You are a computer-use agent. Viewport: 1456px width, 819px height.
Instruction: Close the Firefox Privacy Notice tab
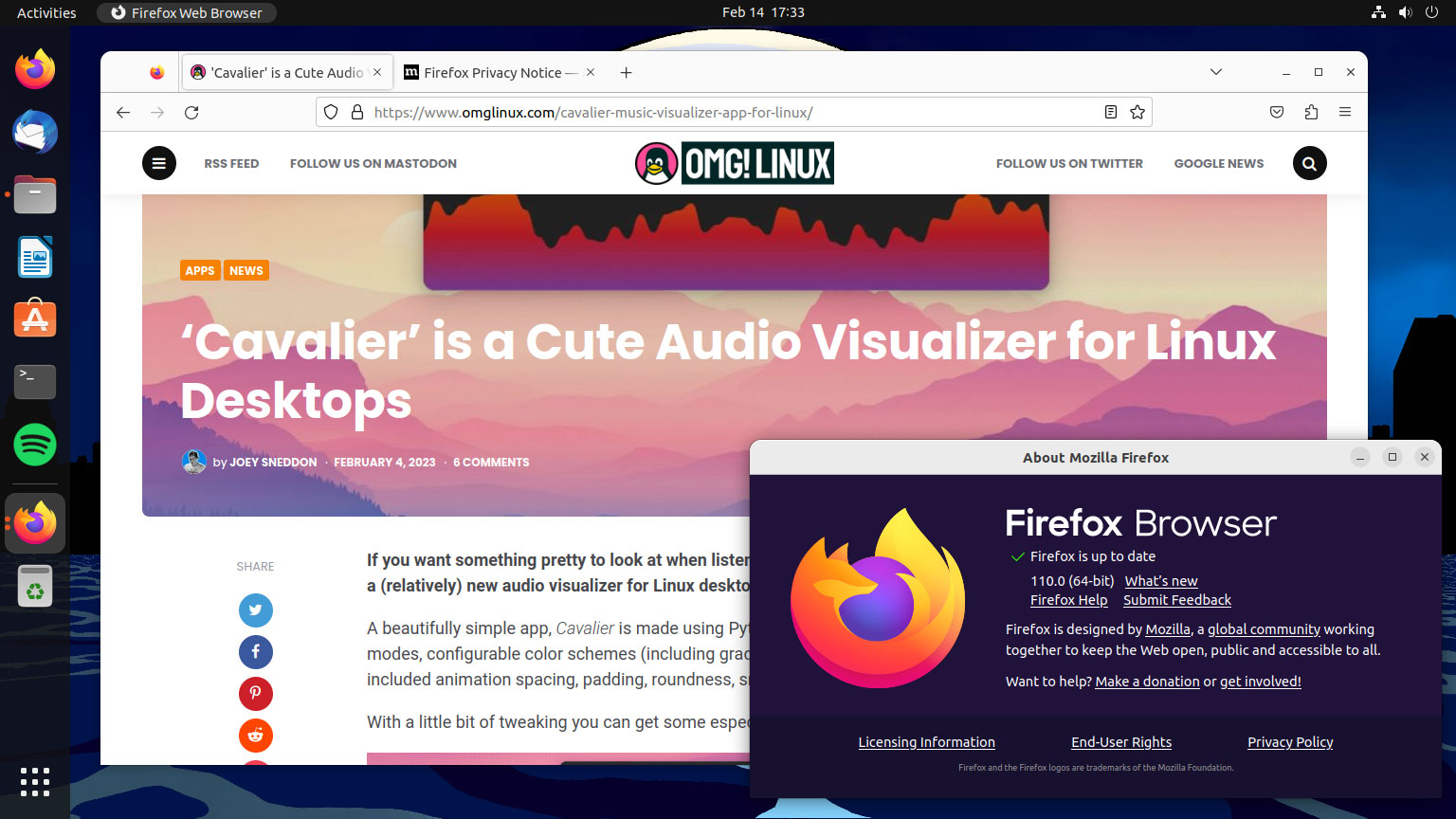pyautogui.click(x=591, y=72)
